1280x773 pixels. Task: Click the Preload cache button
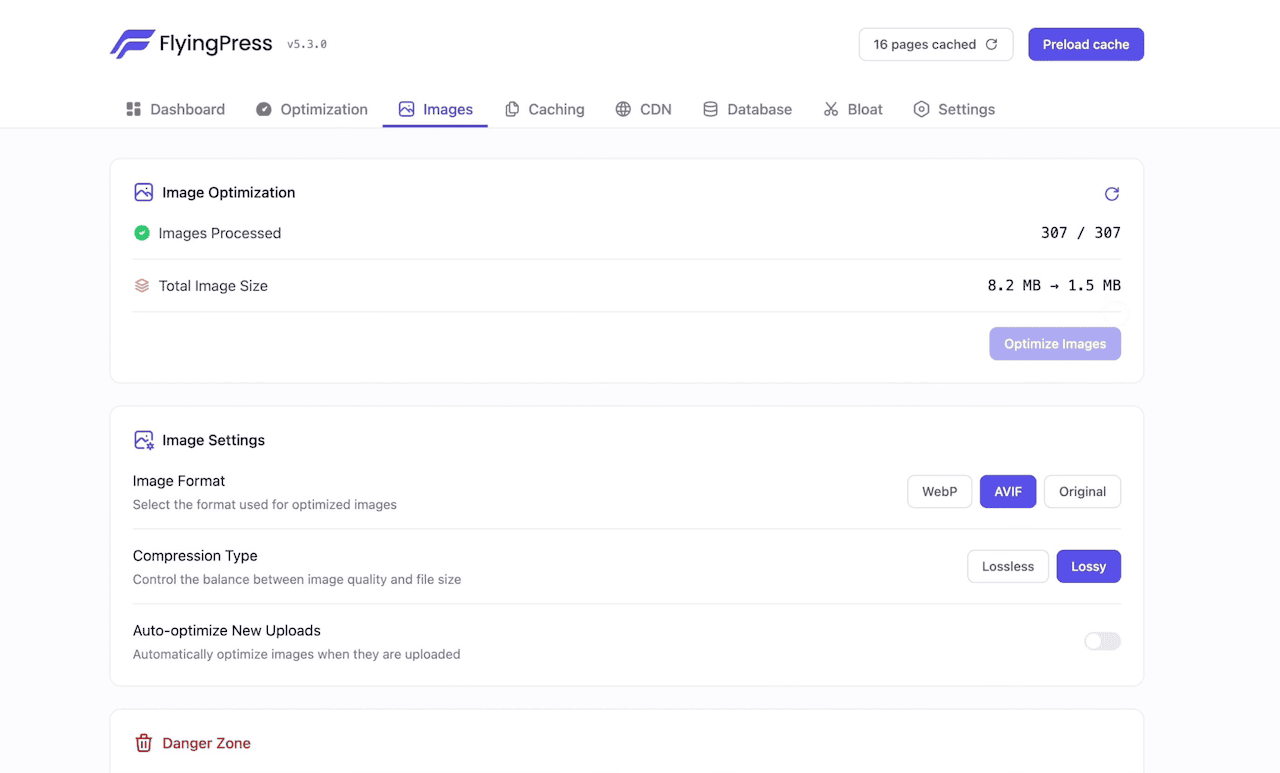click(1085, 44)
